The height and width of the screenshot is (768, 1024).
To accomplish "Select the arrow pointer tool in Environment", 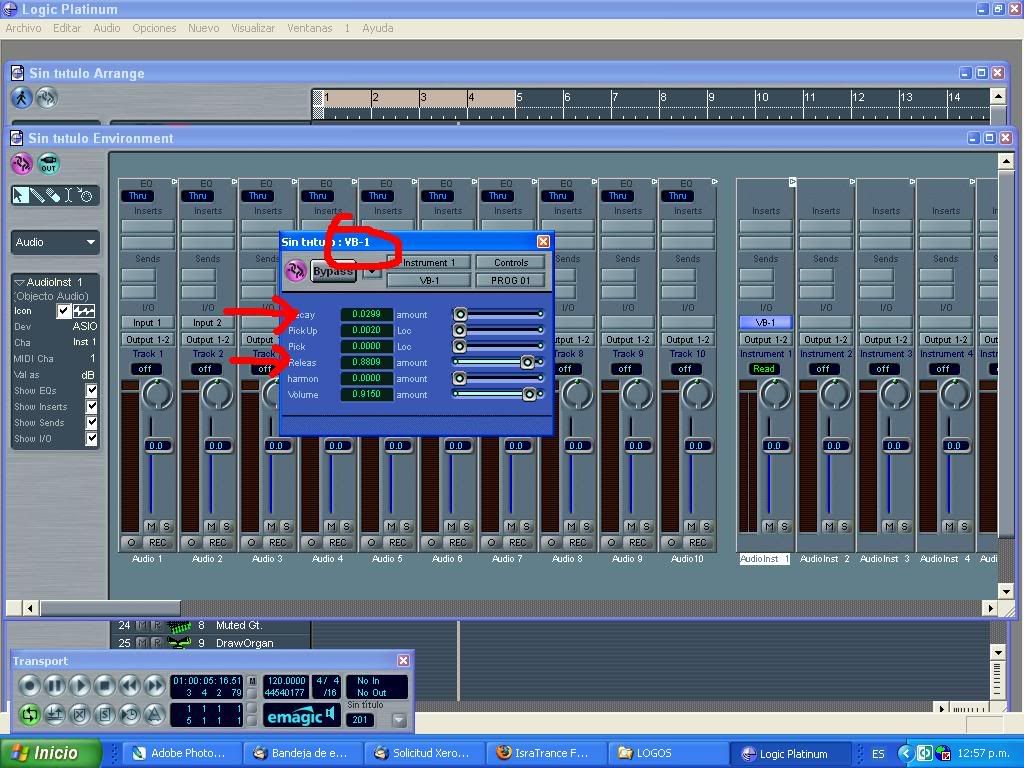I will click(x=20, y=195).
